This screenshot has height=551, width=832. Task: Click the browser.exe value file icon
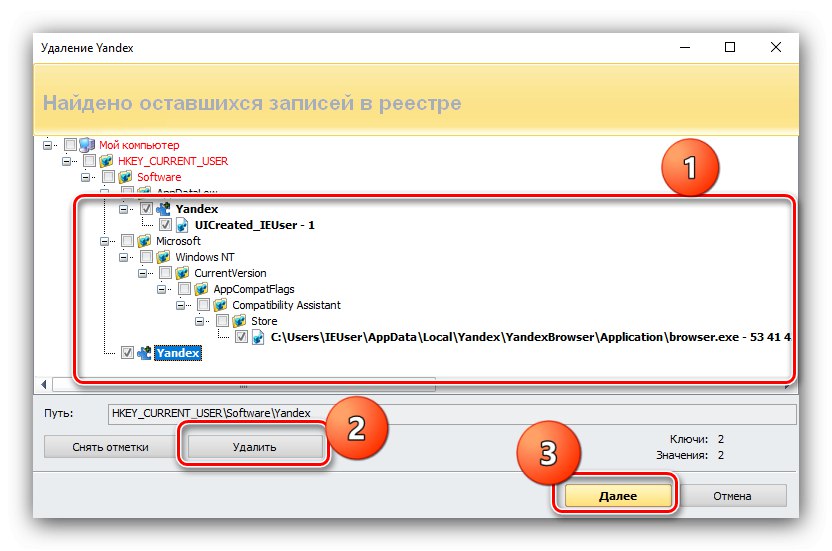click(x=258, y=337)
